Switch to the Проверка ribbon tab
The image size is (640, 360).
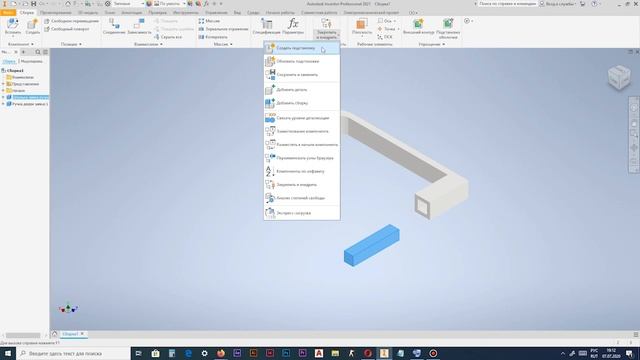tap(158, 13)
